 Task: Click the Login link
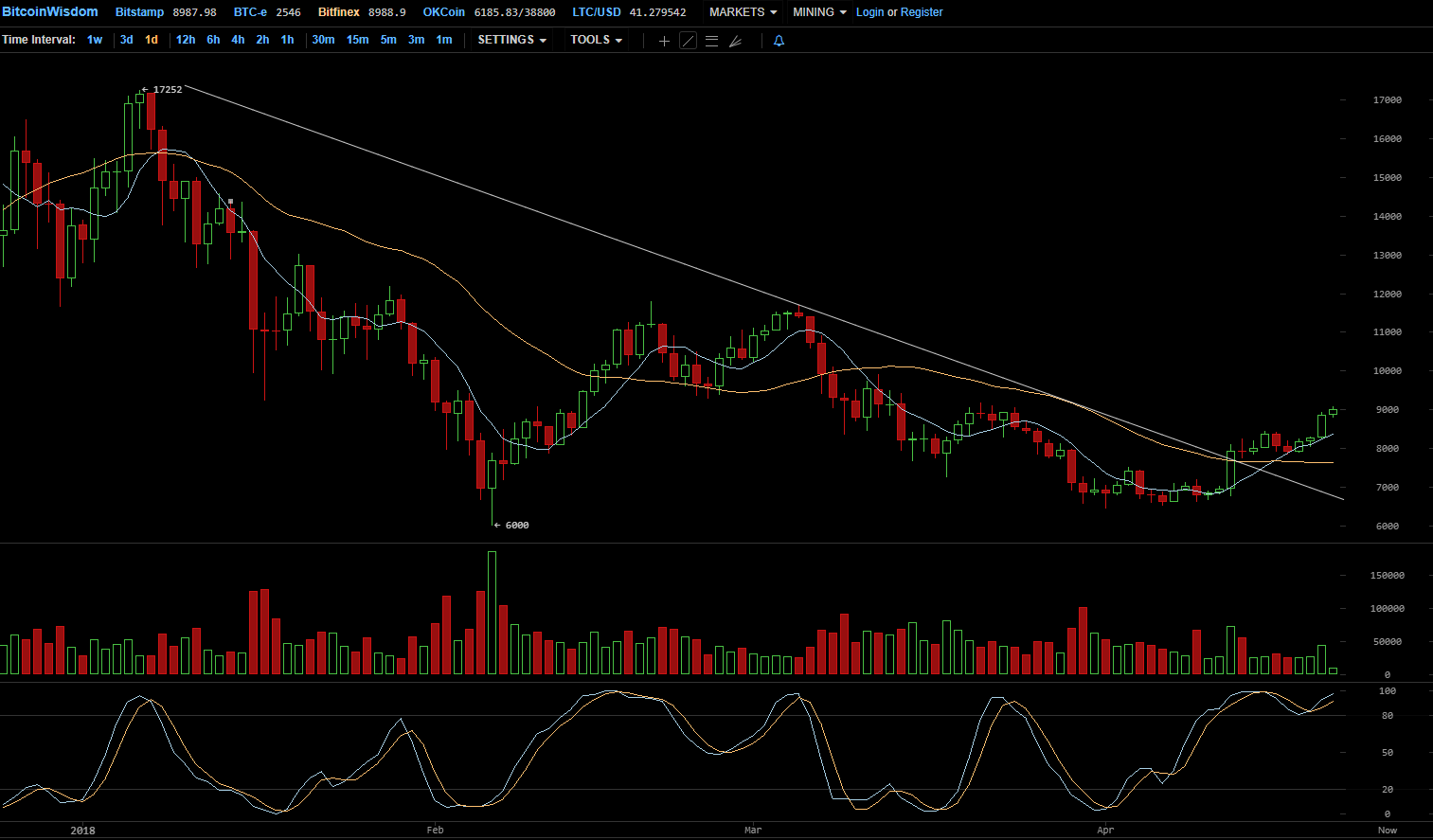869,12
